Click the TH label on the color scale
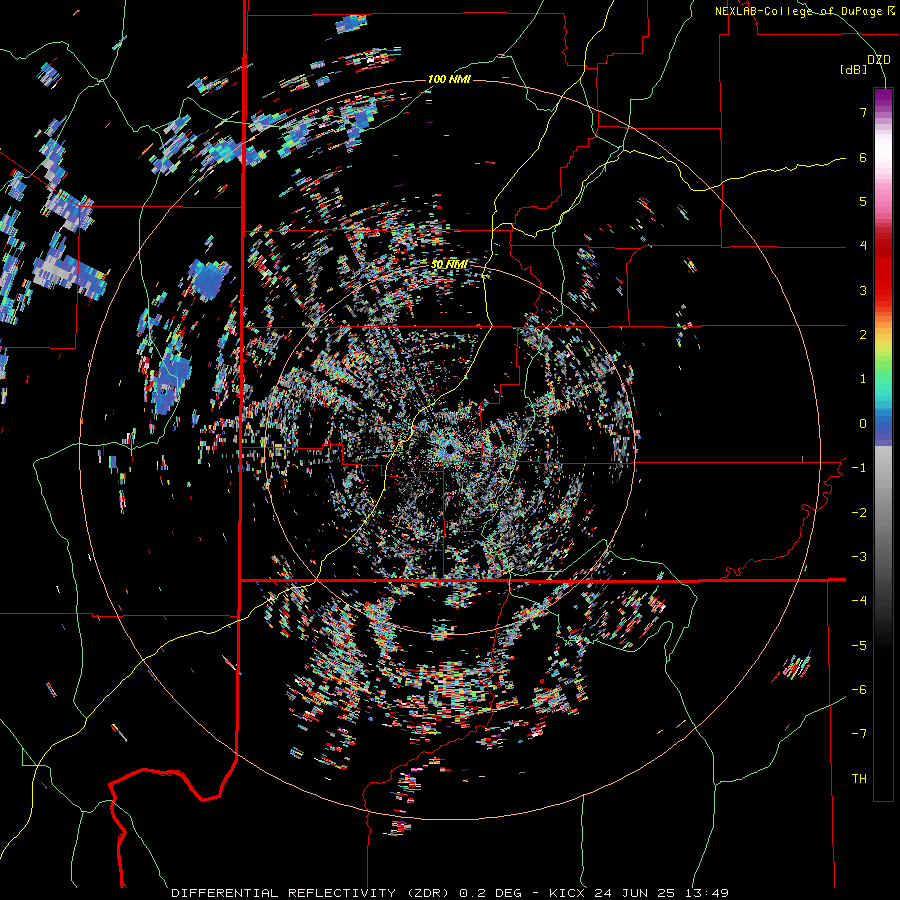The height and width of the screenshot is (900, 900). (859, 779)
